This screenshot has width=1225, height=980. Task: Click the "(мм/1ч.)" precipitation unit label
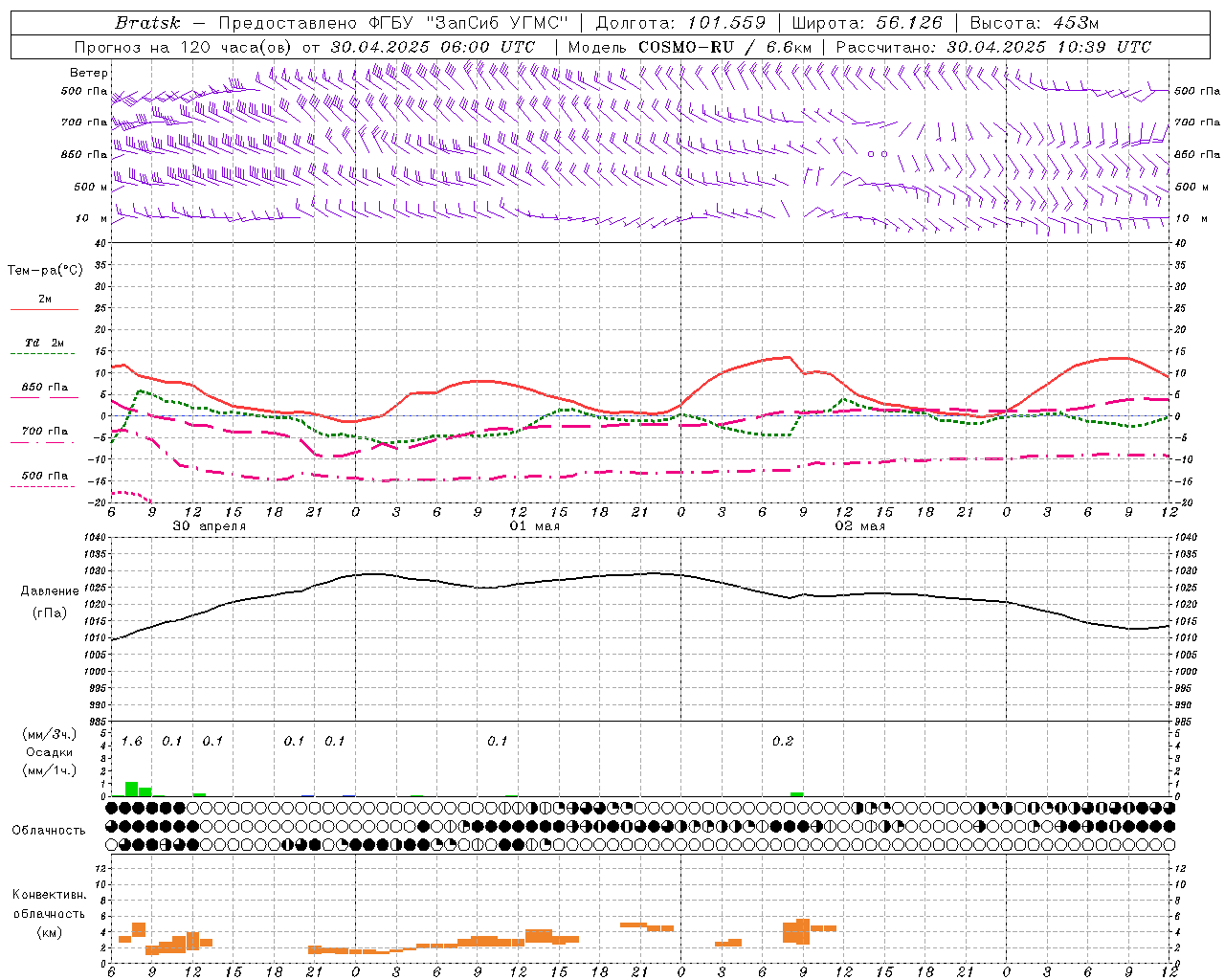point(49,770)
